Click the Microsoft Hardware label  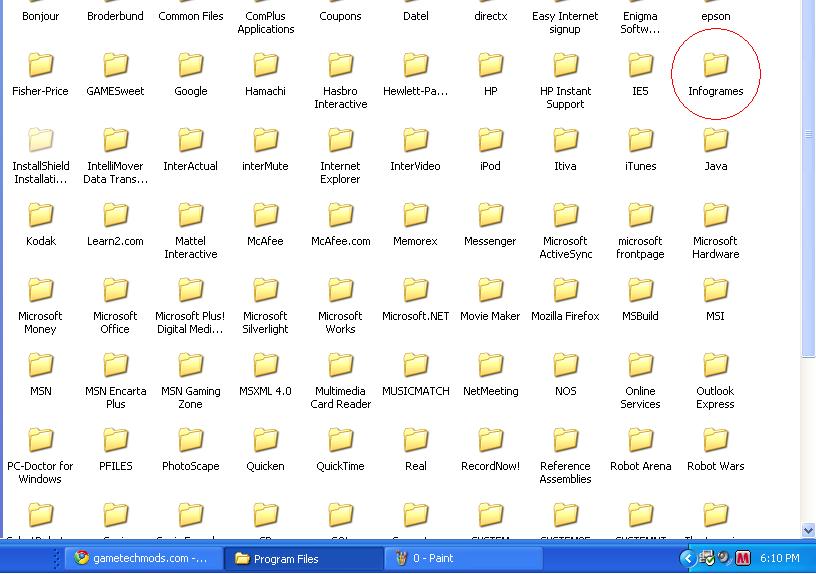716,247
